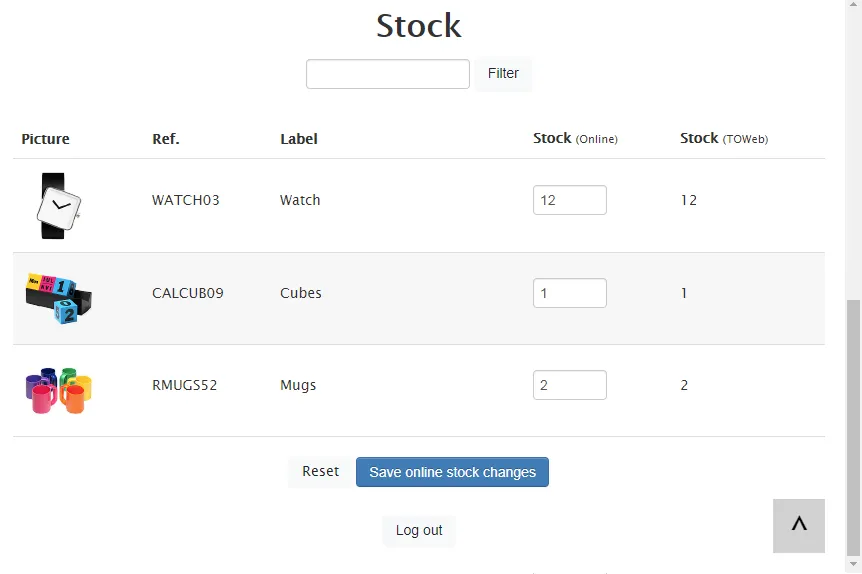The image size is (862, 574).
Task: Click the CALCUB09 reference text
Action: 188,293
